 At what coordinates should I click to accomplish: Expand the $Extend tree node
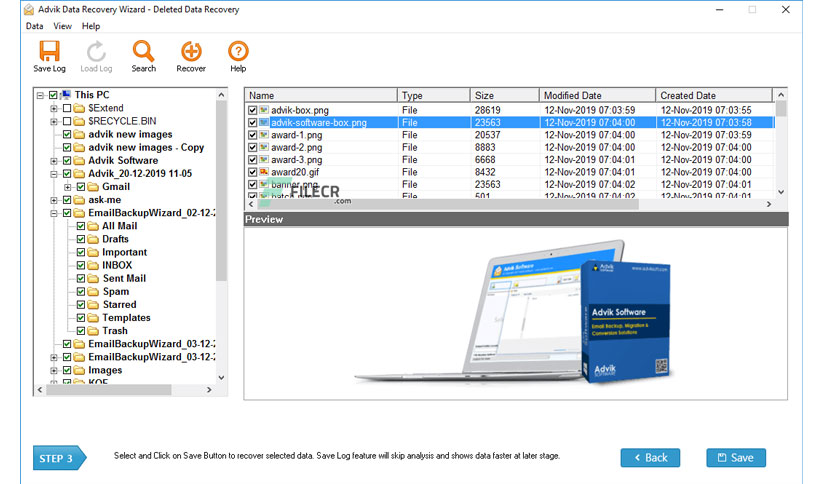54,108
